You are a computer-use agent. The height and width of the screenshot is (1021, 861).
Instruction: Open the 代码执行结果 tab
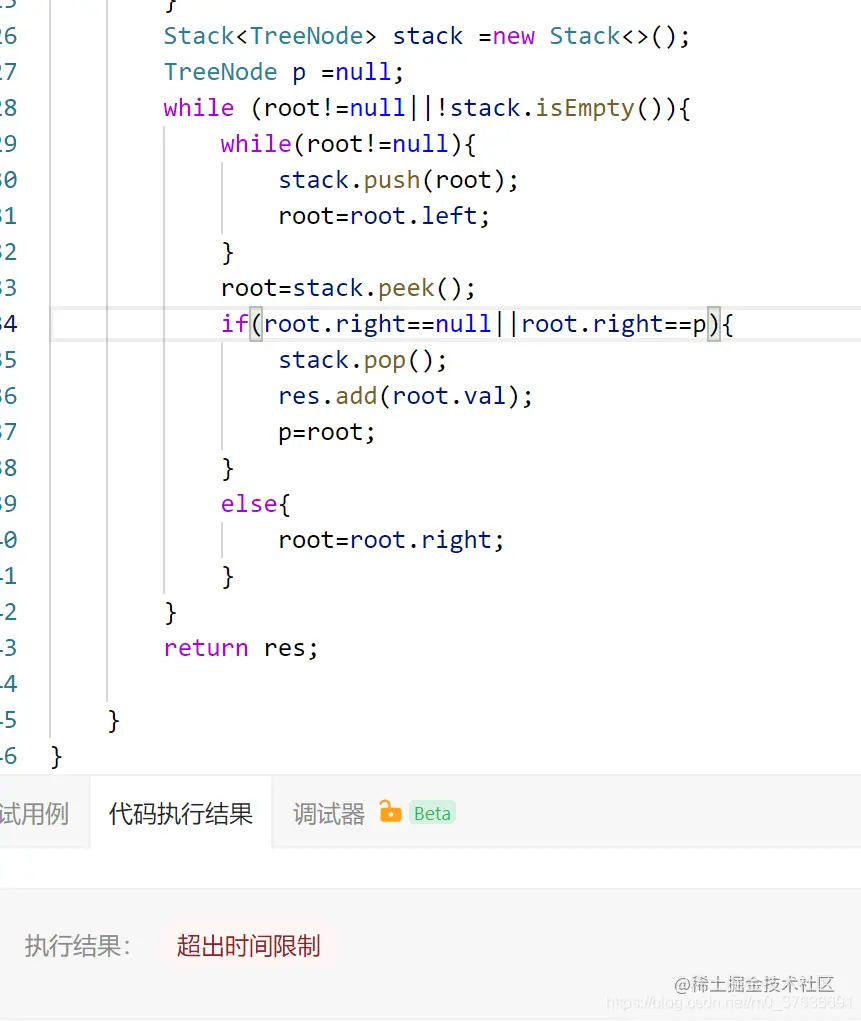(x=180, y=813)
